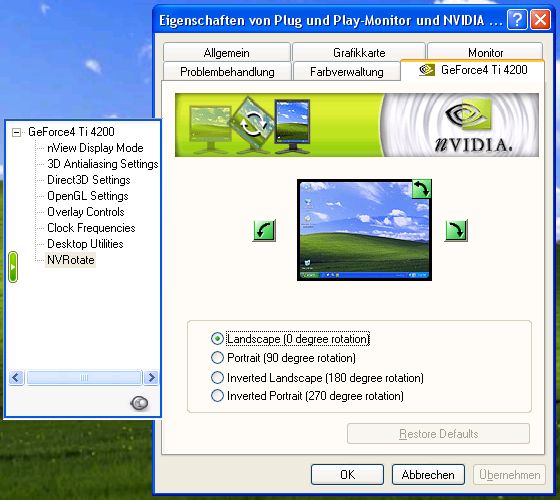Open the Monitor tab
Viewport: 560px width, 500px height.
485,52
